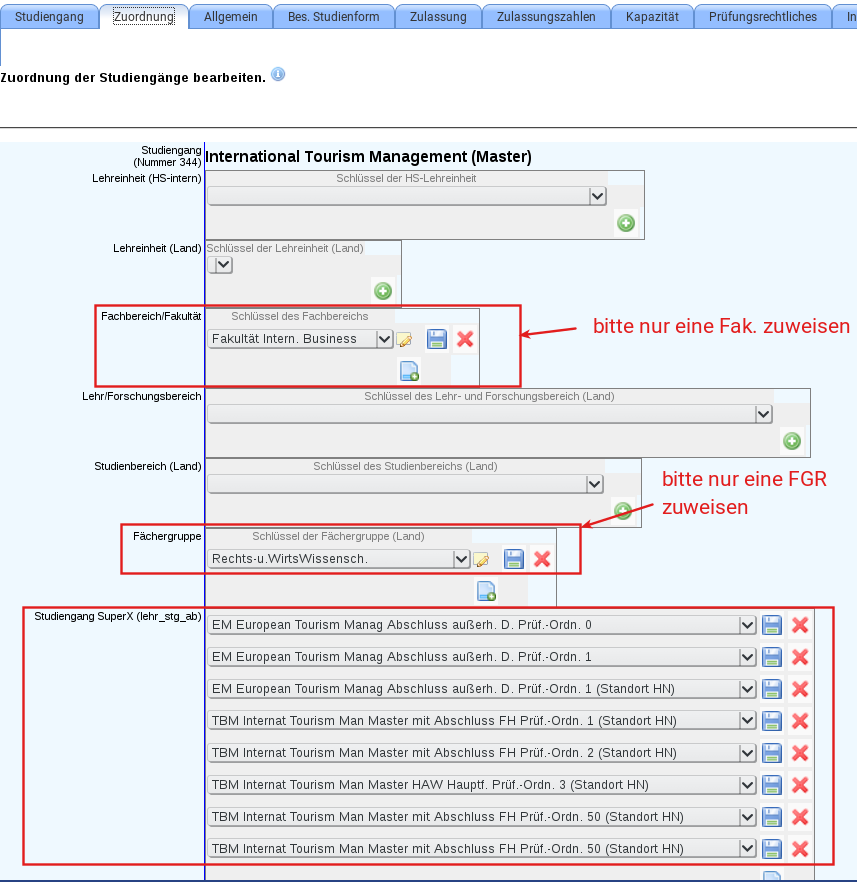Add a new Fächergruppe entry with document-plus icon
This screenshot has width=857, height=882.
[486, 591]
